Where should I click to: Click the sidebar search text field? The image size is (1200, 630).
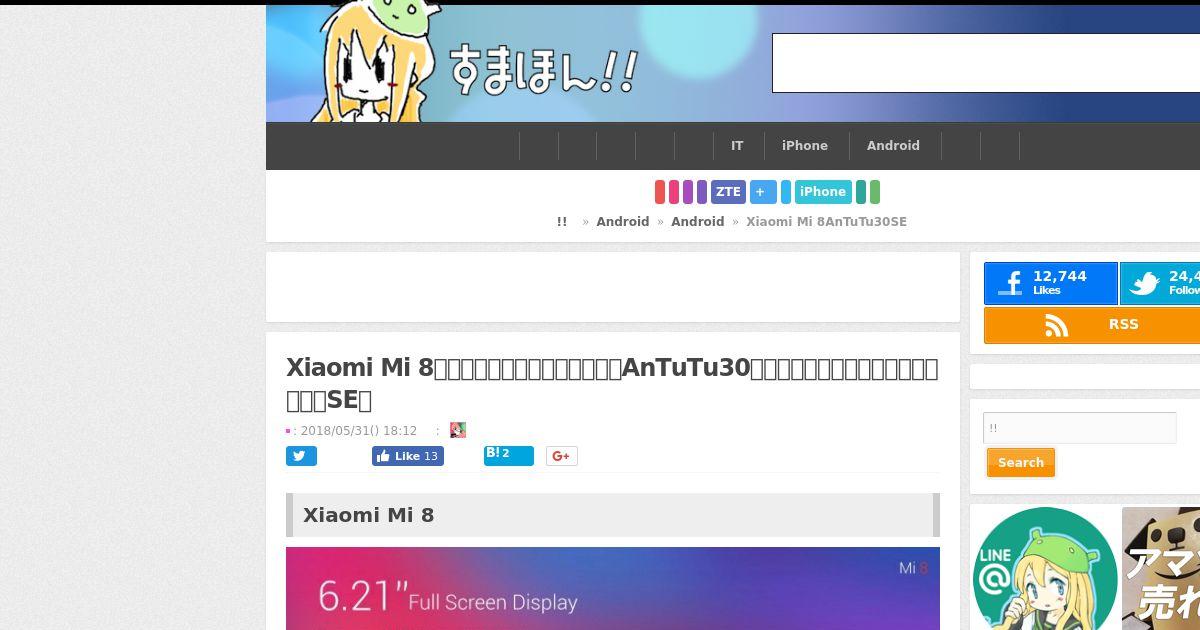1080,428
